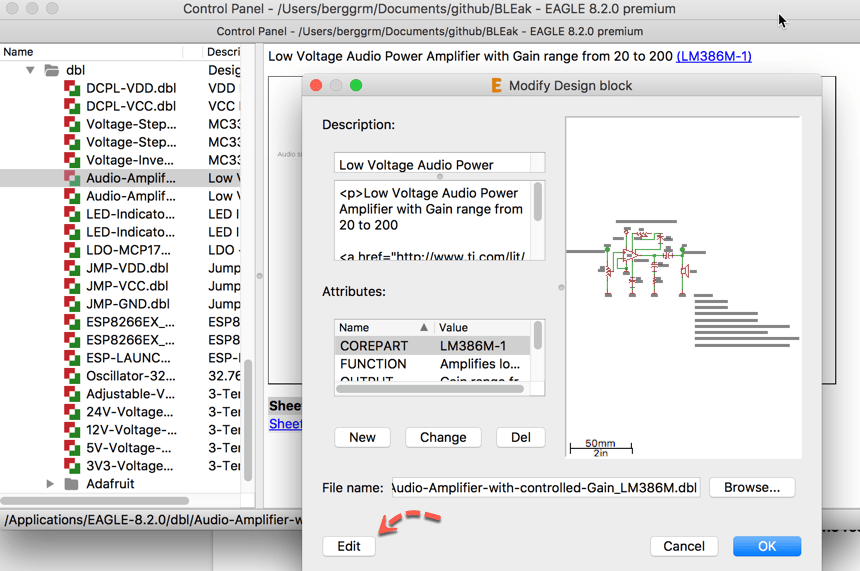The width and height of the screenshot is (860, 571).
Task: Click the 3V3-Voltage... design block icon
Action: [72, 466]
